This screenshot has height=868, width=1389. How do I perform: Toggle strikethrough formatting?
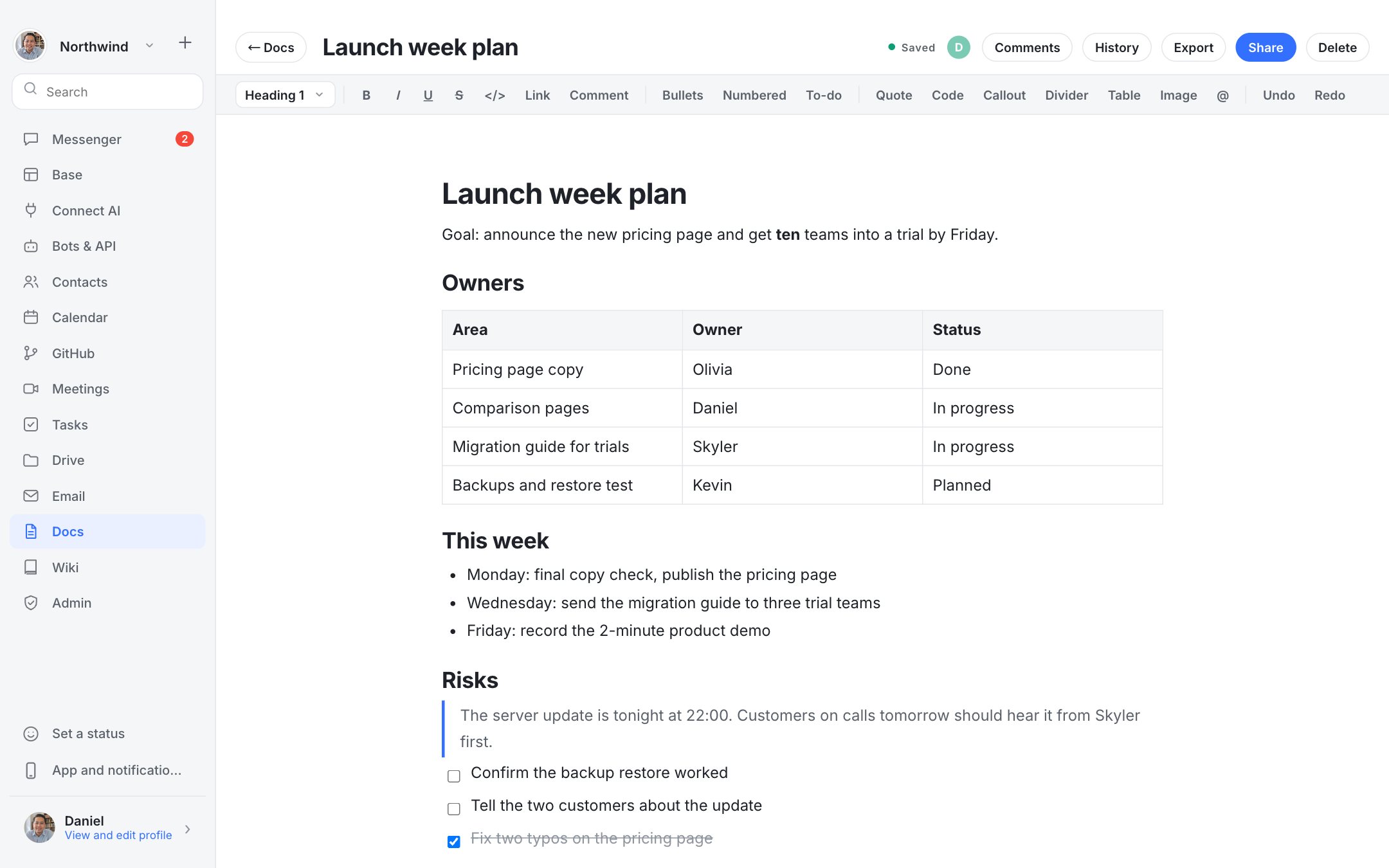[x=459, y=95]
